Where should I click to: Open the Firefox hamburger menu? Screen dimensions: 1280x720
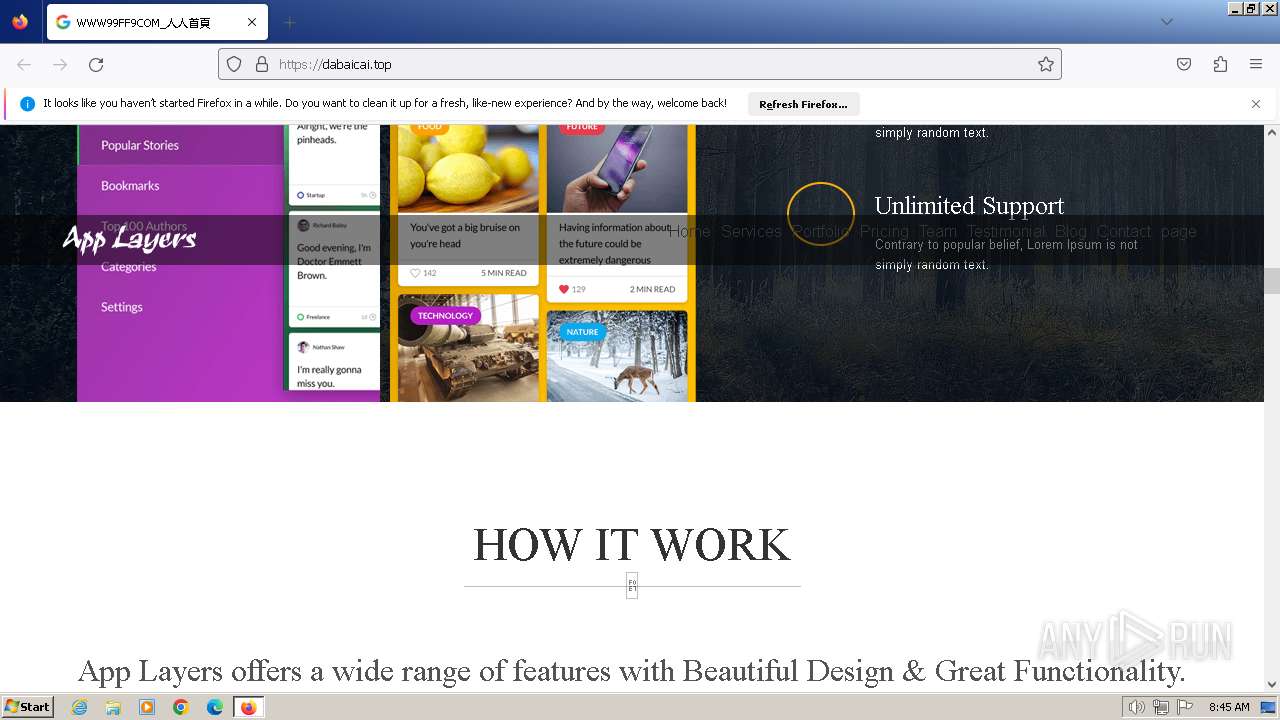(1256, 64)
